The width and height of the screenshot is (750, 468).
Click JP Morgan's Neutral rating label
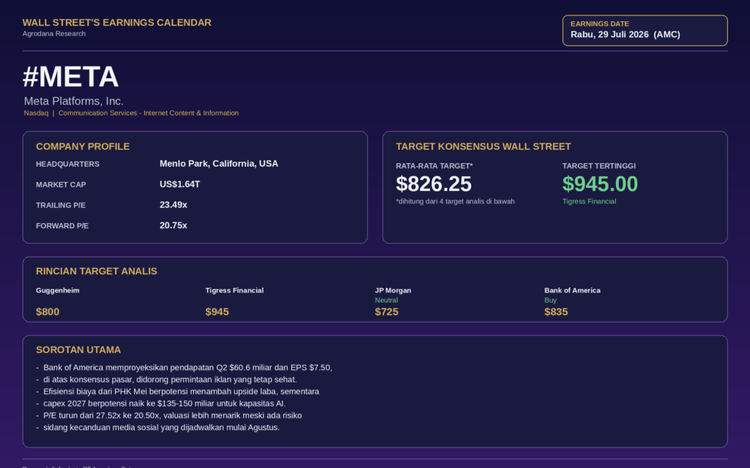pos(386,300)
